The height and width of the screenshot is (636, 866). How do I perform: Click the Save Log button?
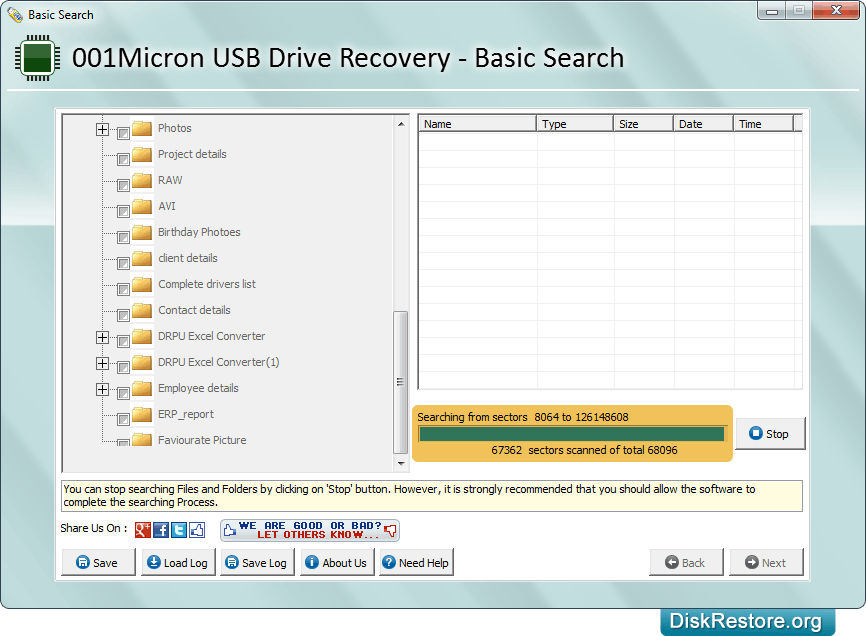click(x=257, y=563)
